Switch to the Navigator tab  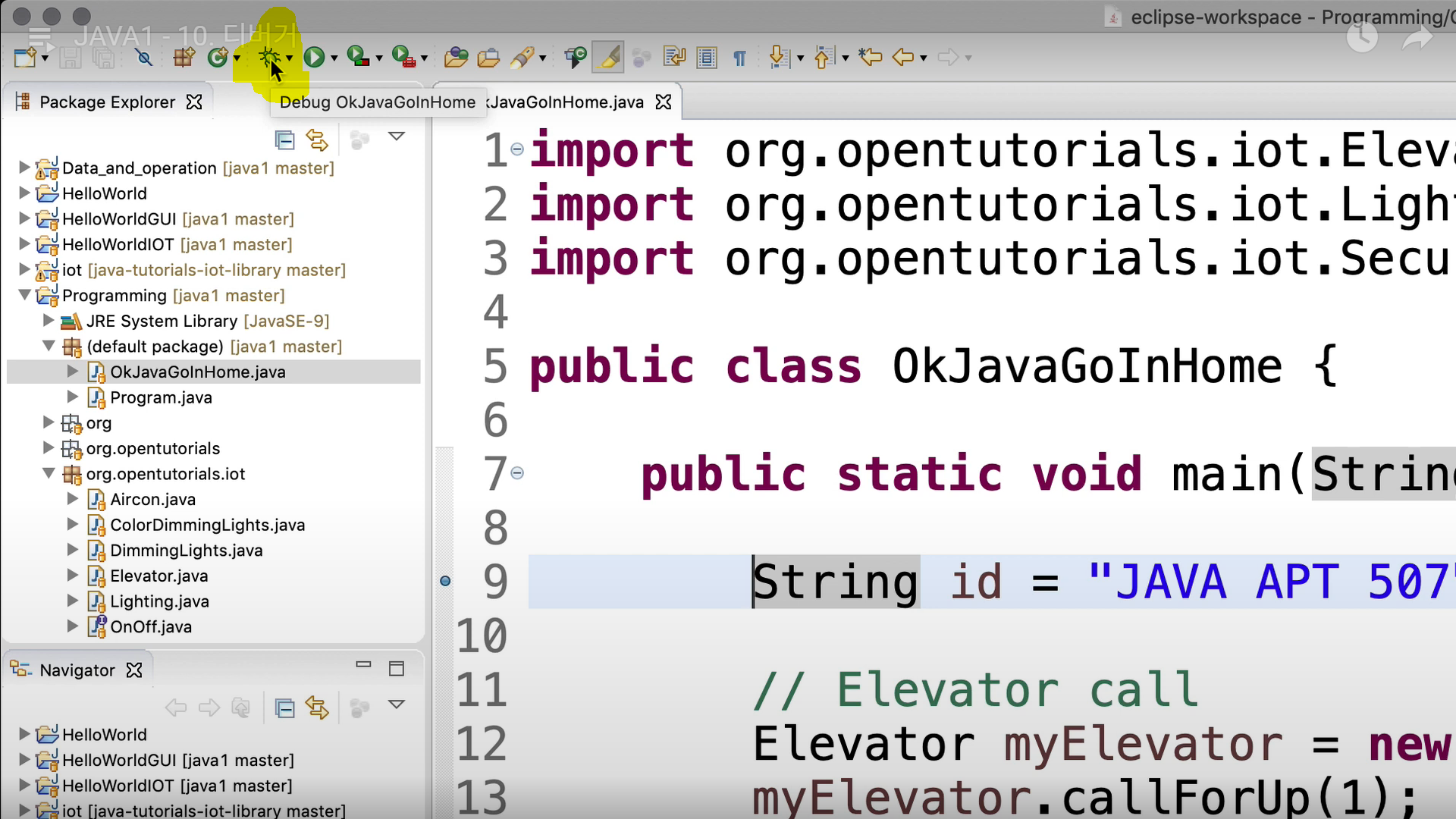[x=77, y=670]
